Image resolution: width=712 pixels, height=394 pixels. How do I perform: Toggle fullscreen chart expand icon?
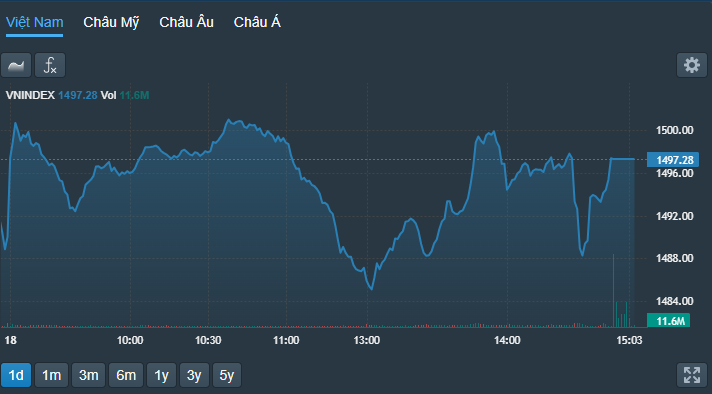[692, 375]
